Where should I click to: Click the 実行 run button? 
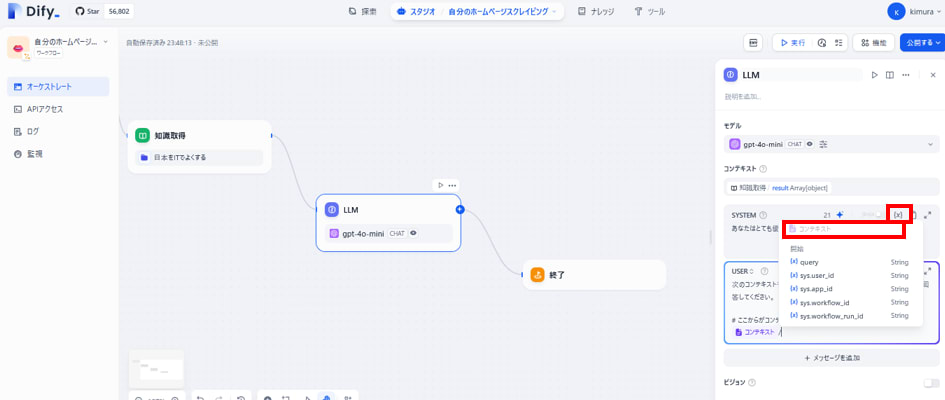(792, 43)
